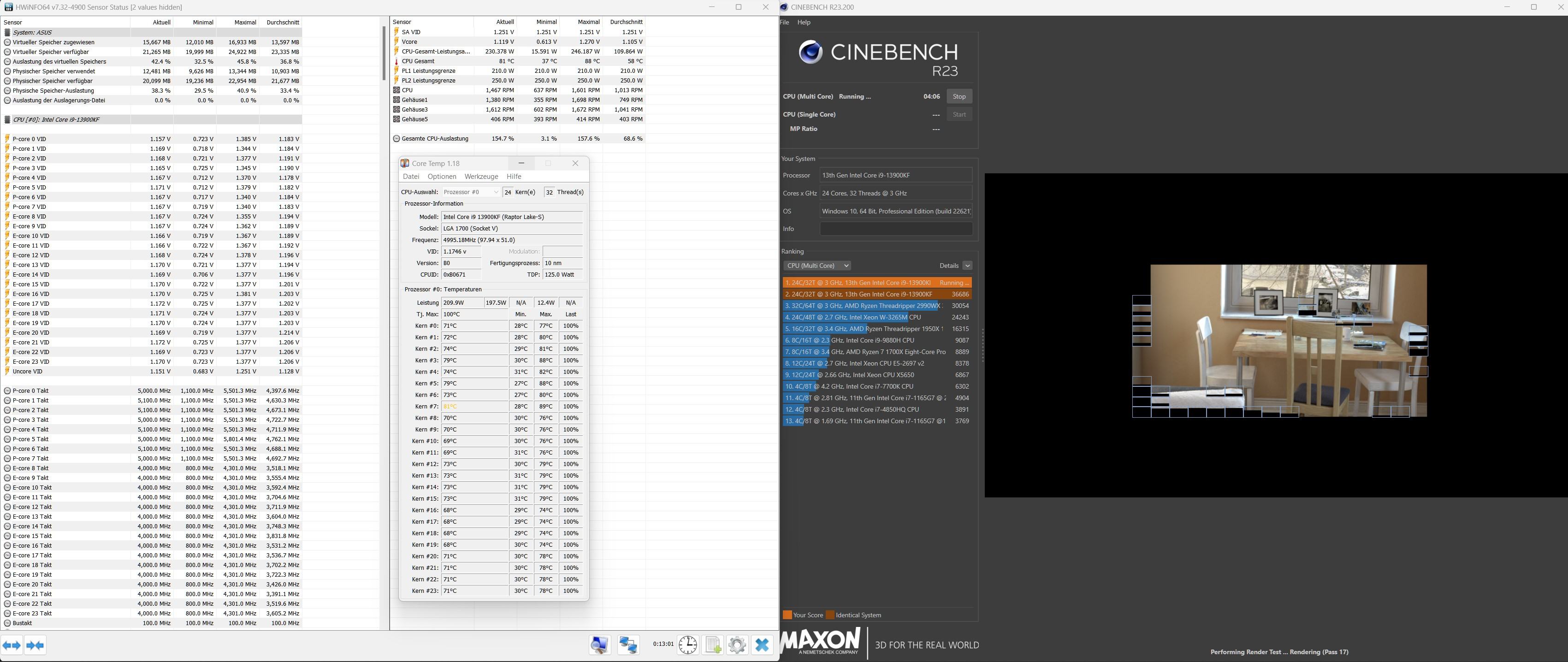This screenshot has height=662, width=1568.
Task: Open HWiNFO remote network monitoring icon
Action: 627,645
